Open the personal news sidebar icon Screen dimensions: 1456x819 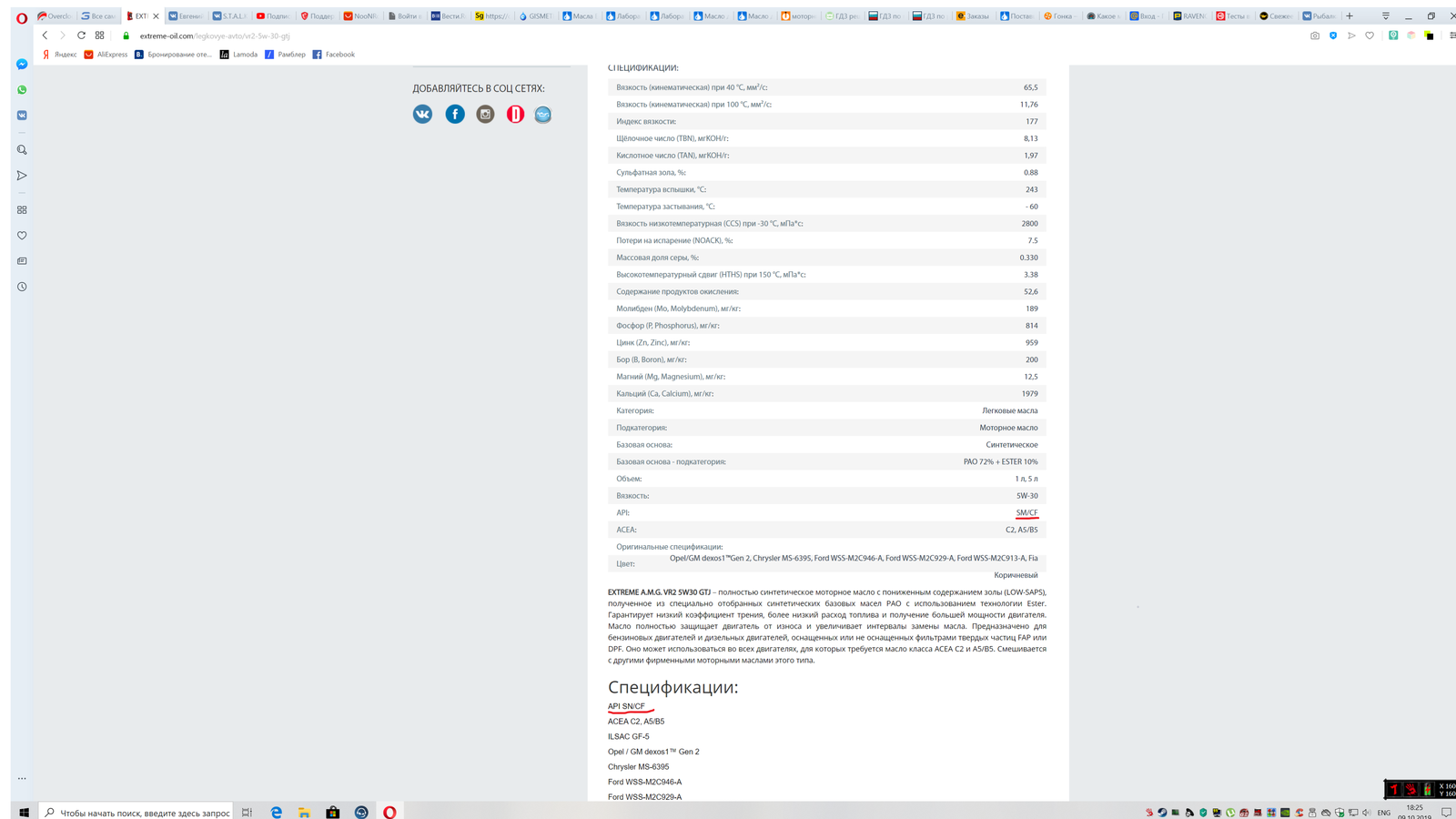22,261
